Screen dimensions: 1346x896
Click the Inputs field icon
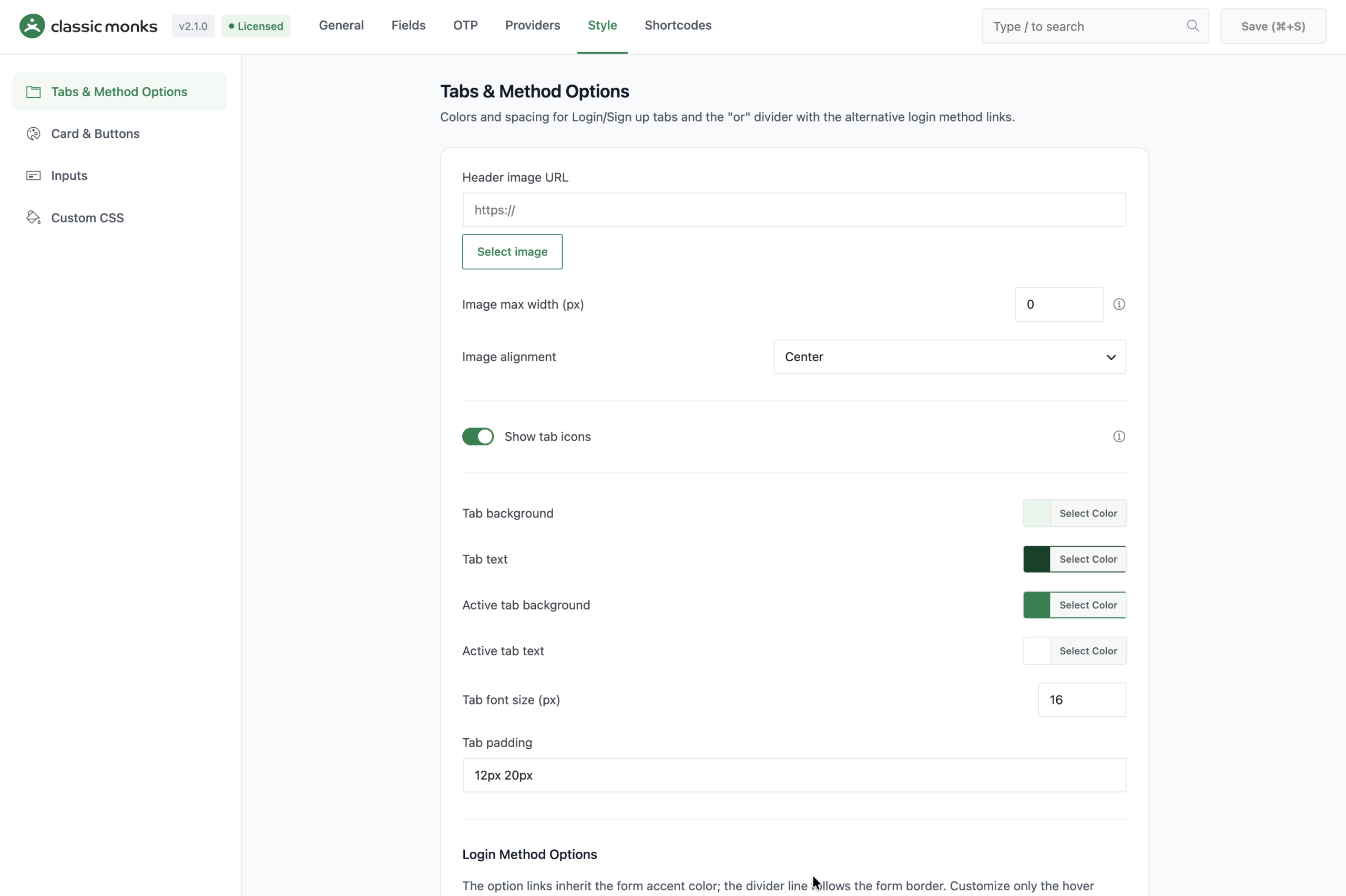(34, 176)
